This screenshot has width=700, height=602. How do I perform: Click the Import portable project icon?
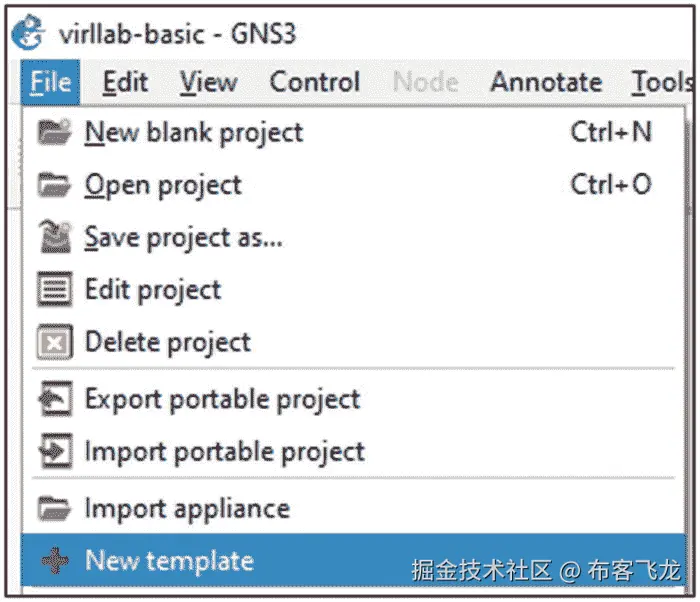pyautogui.click(x=54, y=451)
